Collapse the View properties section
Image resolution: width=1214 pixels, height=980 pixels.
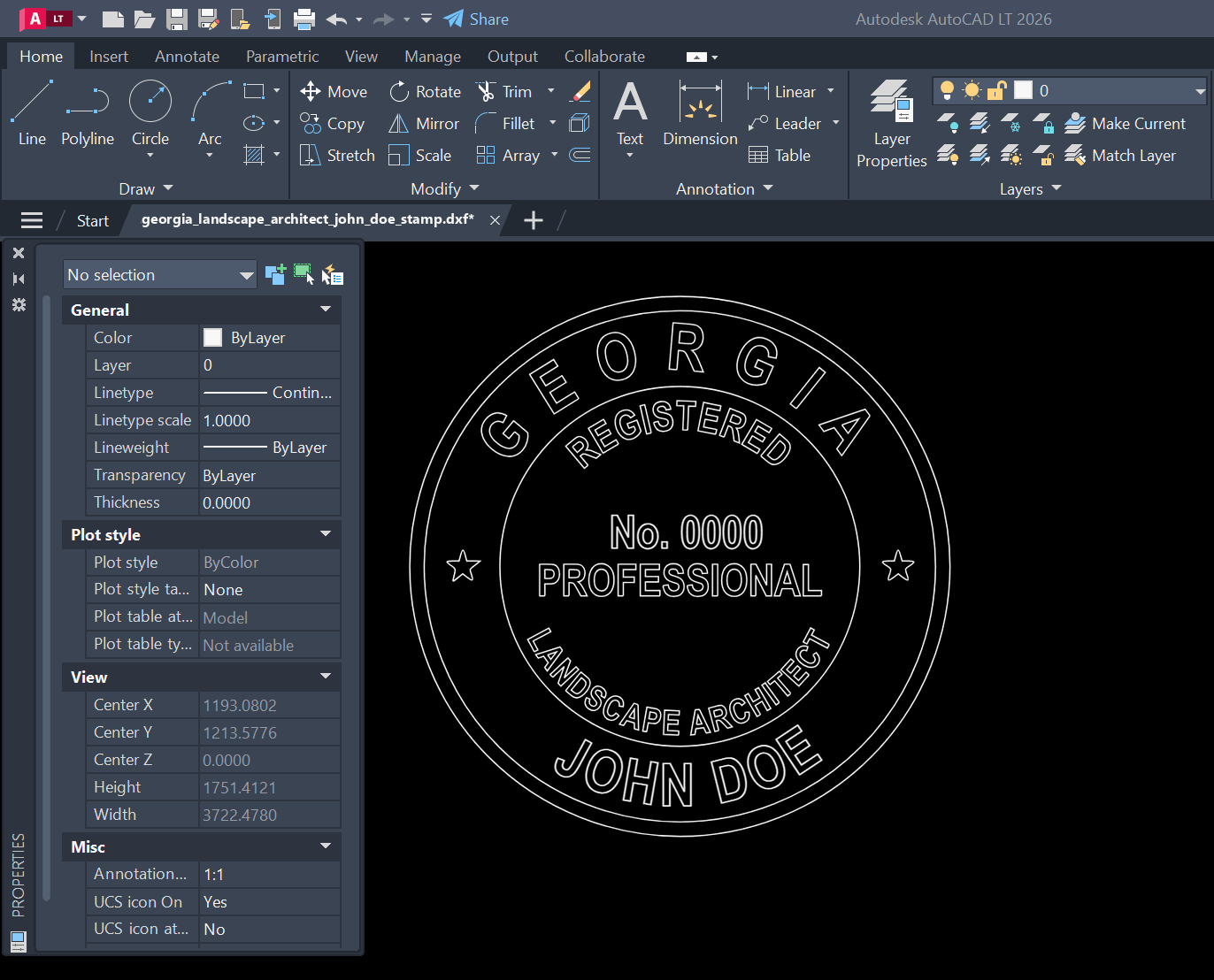(x=326, y=677)
